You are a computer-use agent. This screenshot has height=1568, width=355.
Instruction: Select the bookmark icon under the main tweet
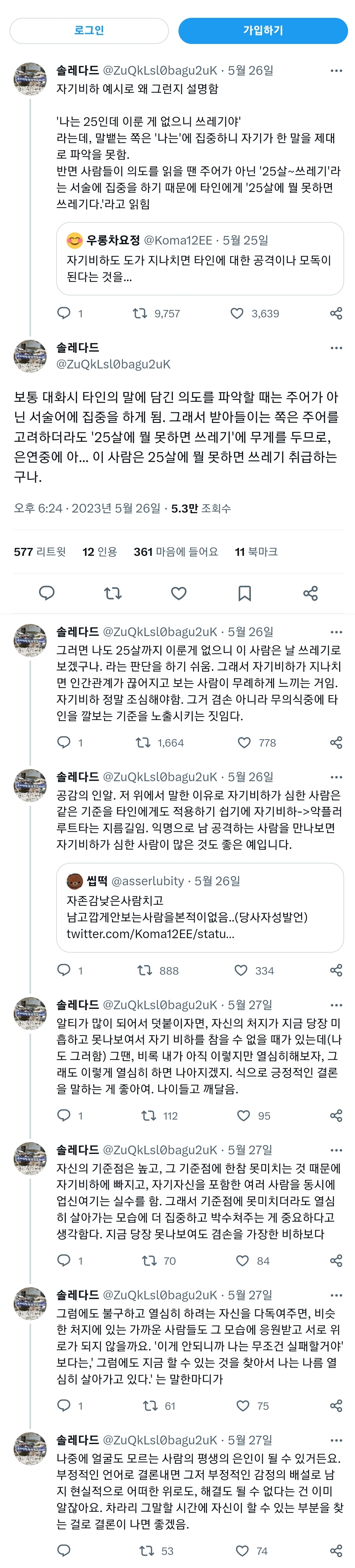[244, 593]
